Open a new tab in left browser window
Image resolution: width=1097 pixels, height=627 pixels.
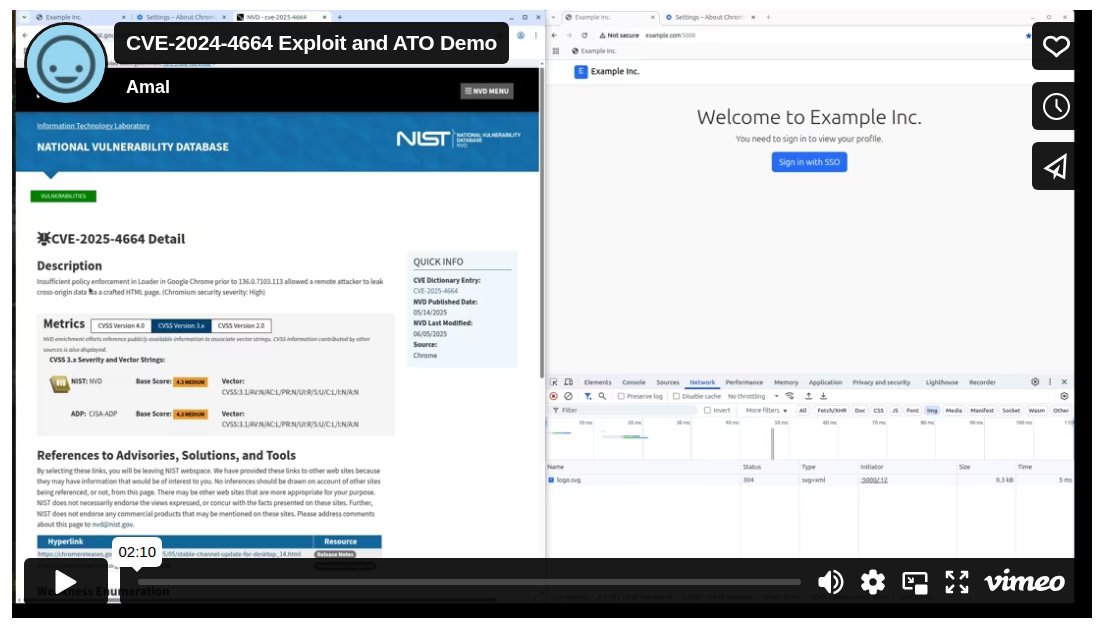pyautogui.click(x=340, y=17)
